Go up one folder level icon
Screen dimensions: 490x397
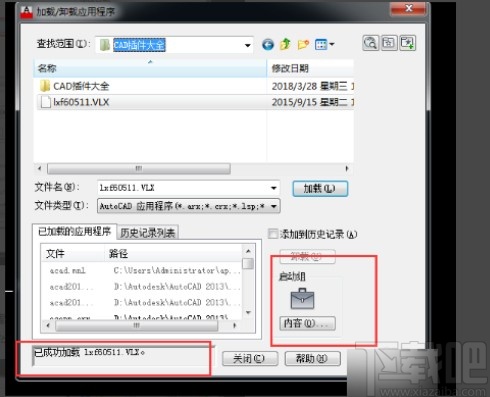(x=285, y=44)
